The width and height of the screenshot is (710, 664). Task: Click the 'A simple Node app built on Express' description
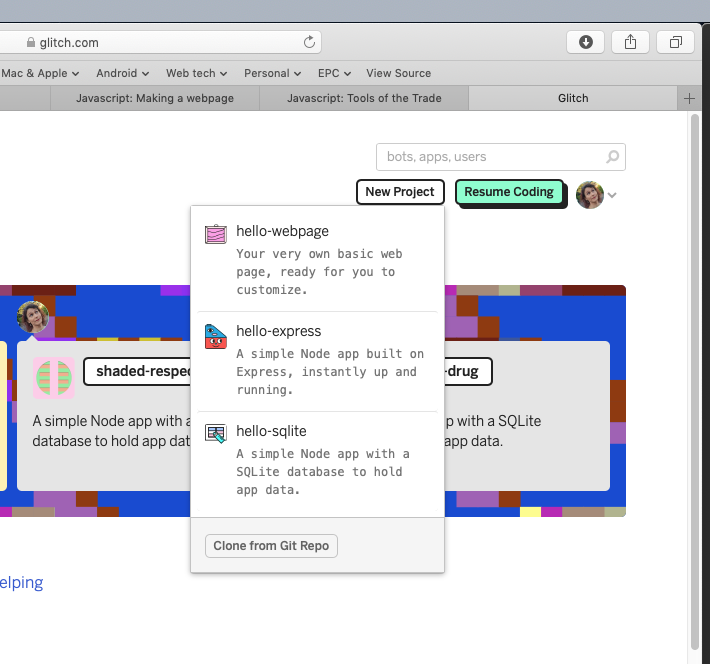[330, 371]
